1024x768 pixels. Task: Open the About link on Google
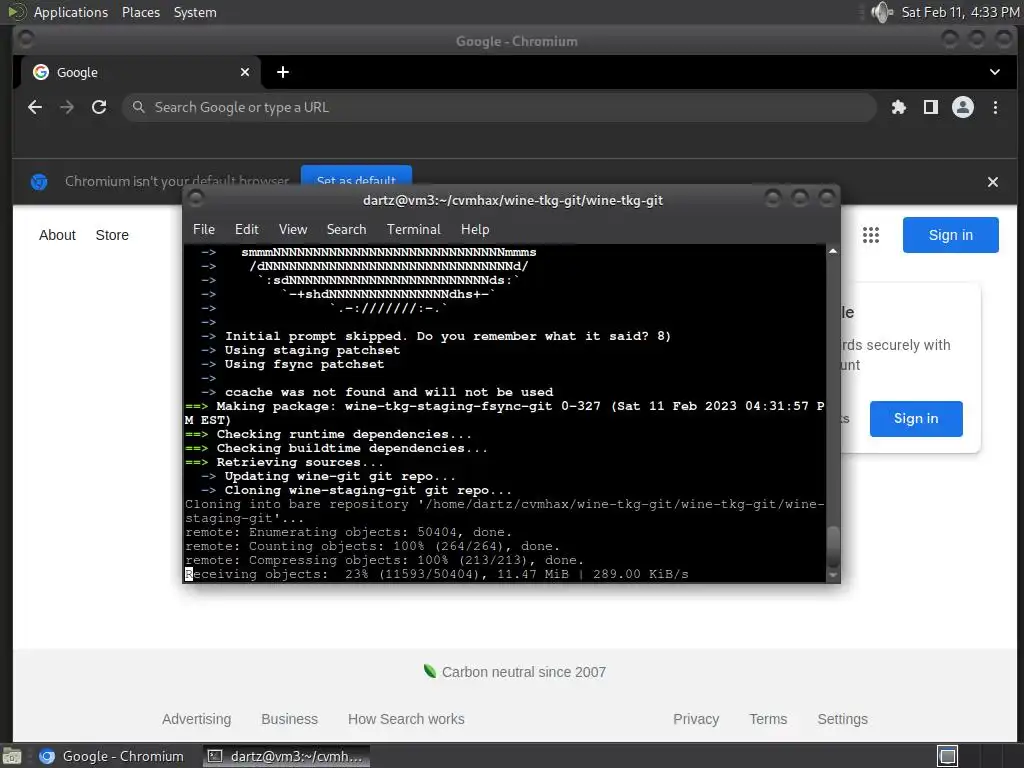(x=57, y=235)
